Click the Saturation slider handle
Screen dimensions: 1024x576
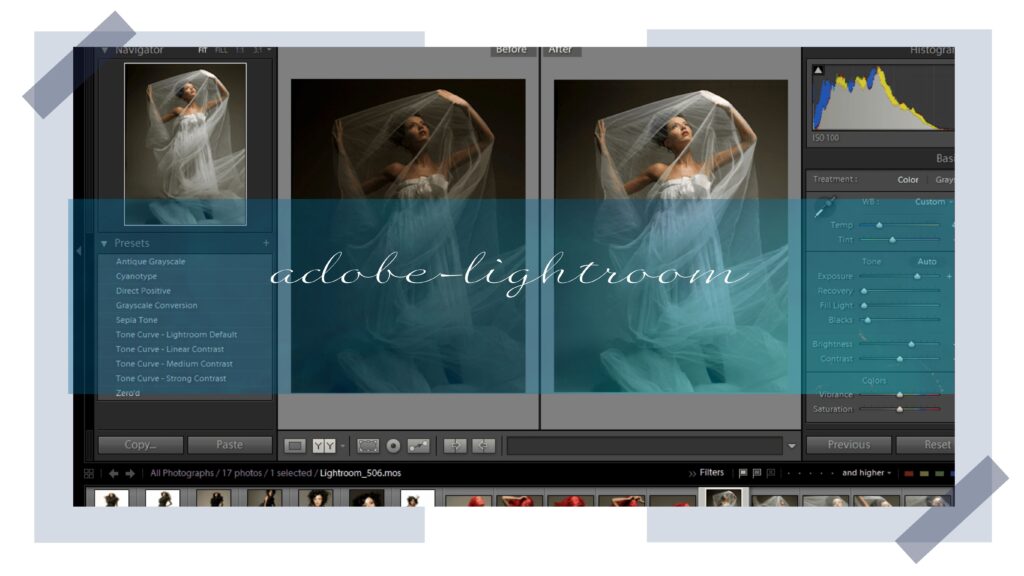[899, 409]
